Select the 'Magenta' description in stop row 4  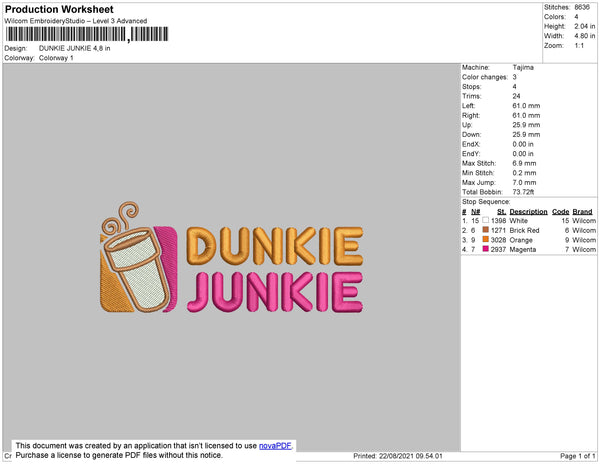pos(523,249)
